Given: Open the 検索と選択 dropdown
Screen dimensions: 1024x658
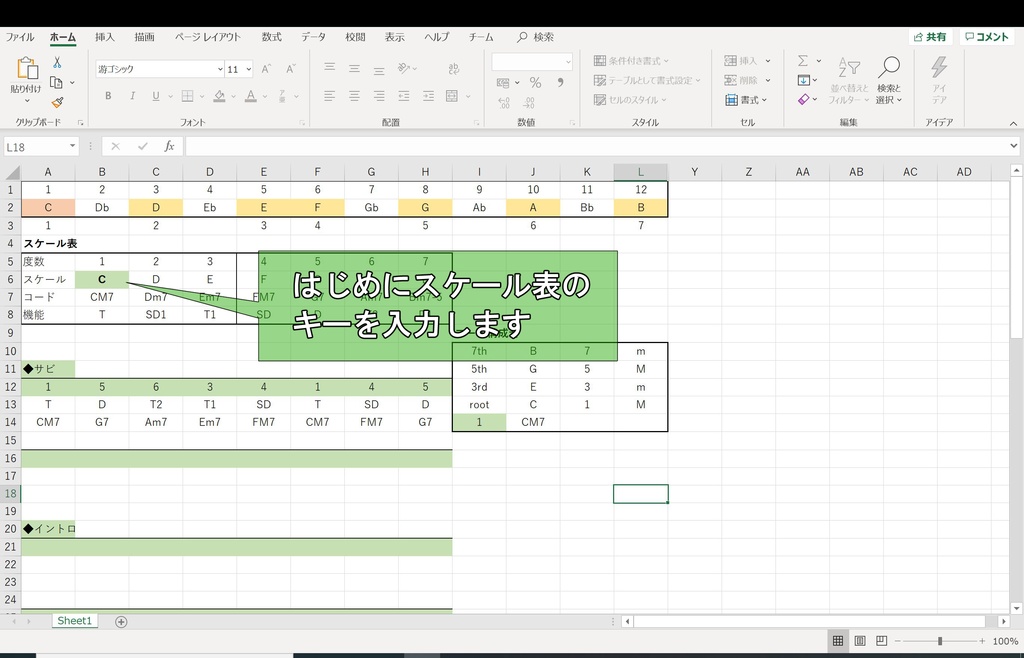Looking at the screenshot, I should pos(889,81).
